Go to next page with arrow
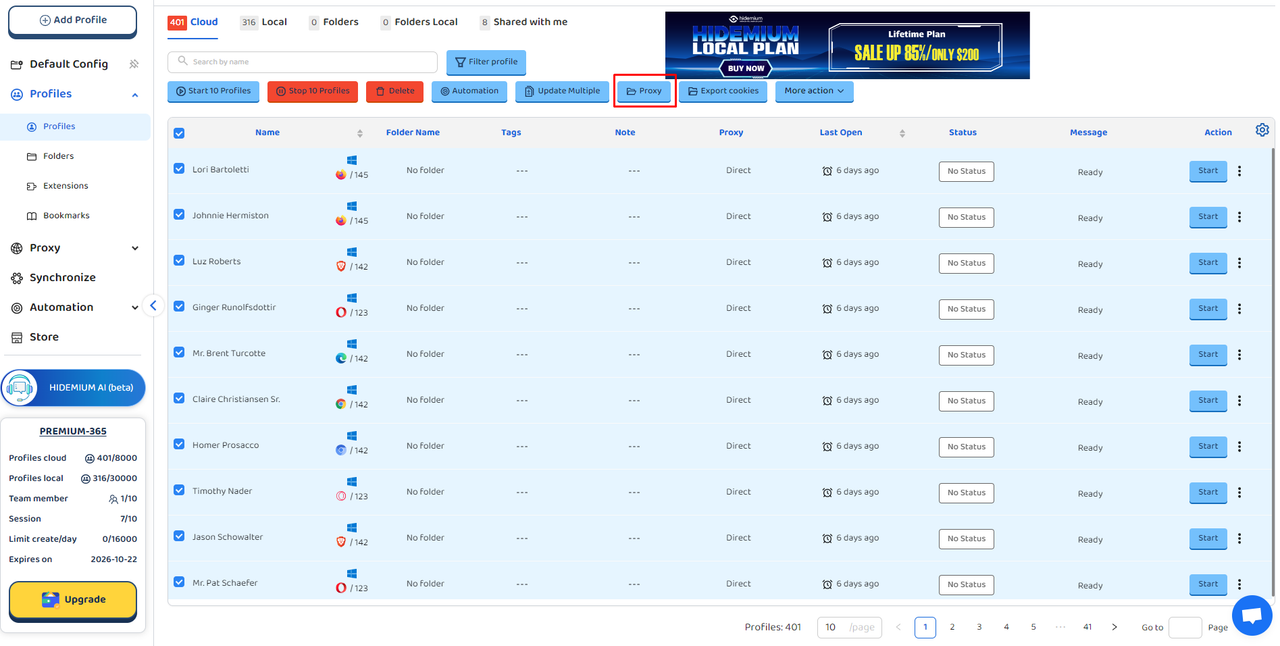Screen dimensions: 1280x646 (x=1114, y=627)
